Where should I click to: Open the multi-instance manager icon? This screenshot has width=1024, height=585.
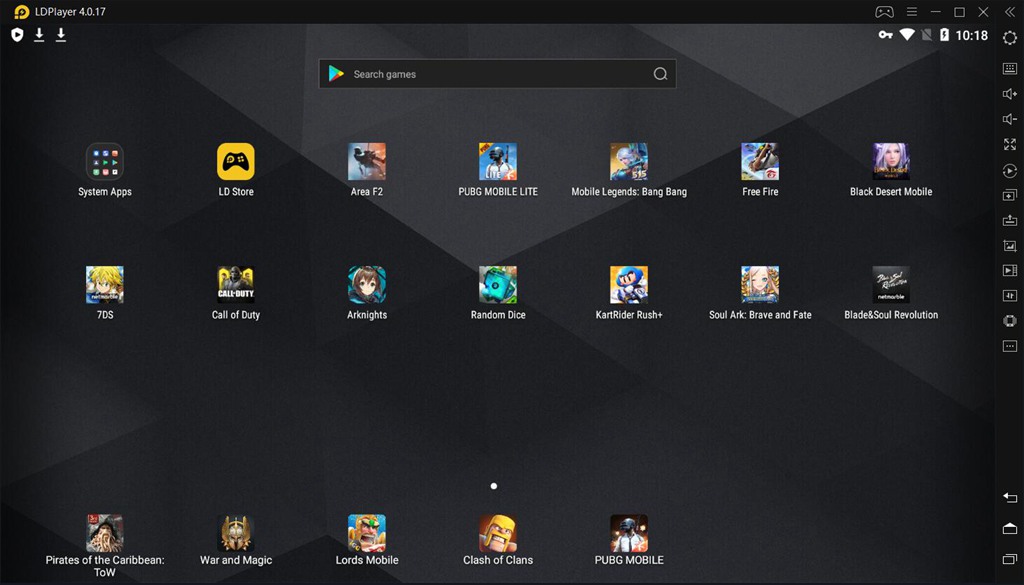[1010, 195]
